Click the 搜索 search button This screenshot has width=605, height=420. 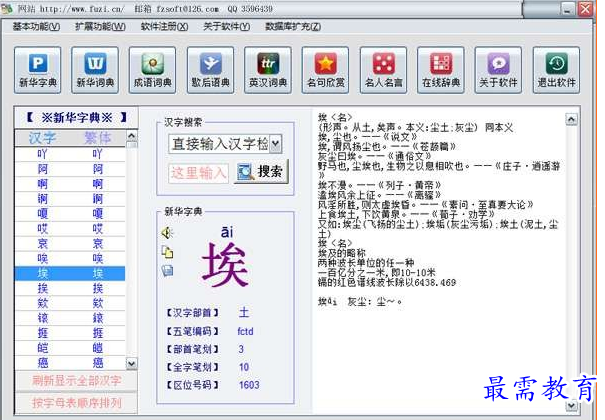point(261,172)
